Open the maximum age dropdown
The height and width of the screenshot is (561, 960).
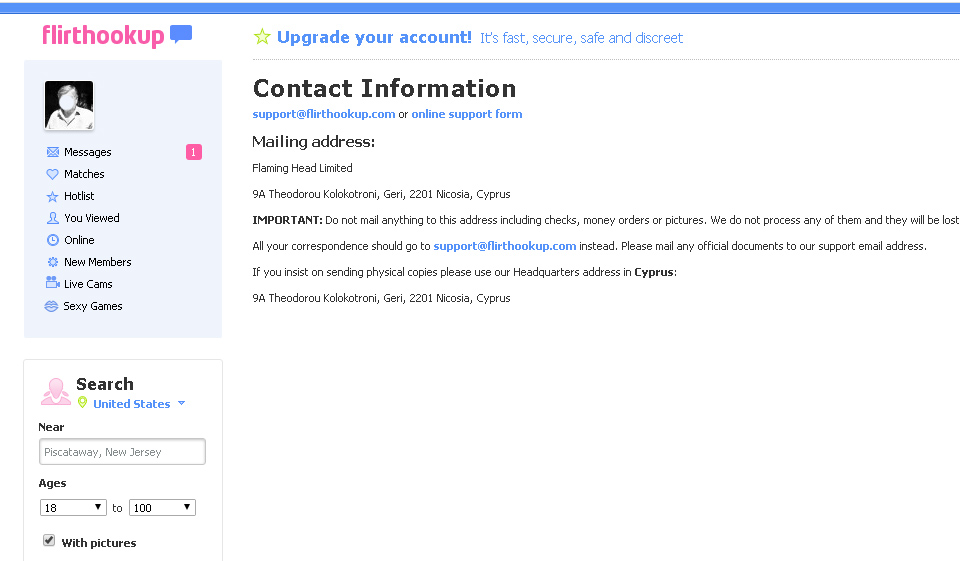click(162, 508)
